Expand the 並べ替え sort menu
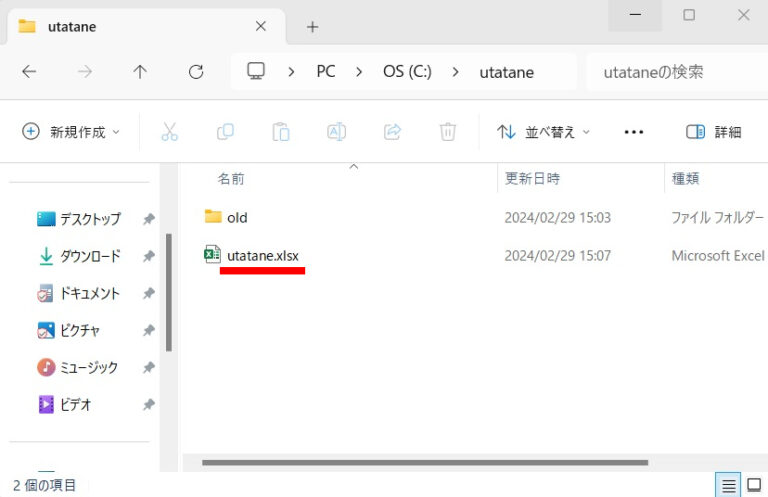The image size is (768, 497). (x=544, y=132)
